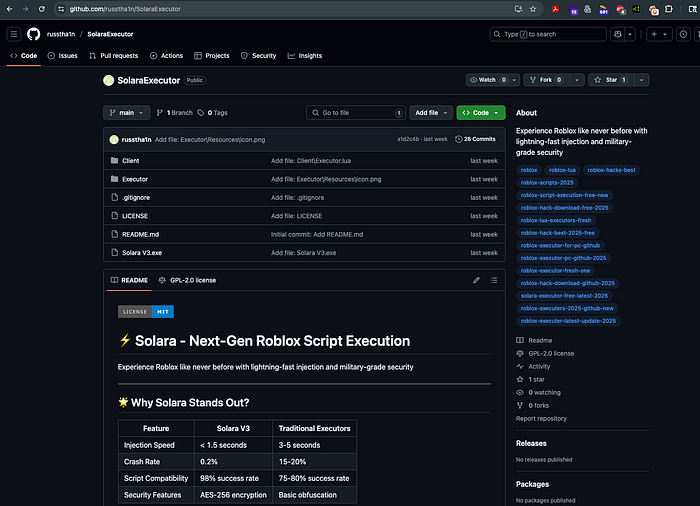Image resolution: width=700 pixels, height=506 pixels.
Task: Click Report repository link
Action: [541, 418]
